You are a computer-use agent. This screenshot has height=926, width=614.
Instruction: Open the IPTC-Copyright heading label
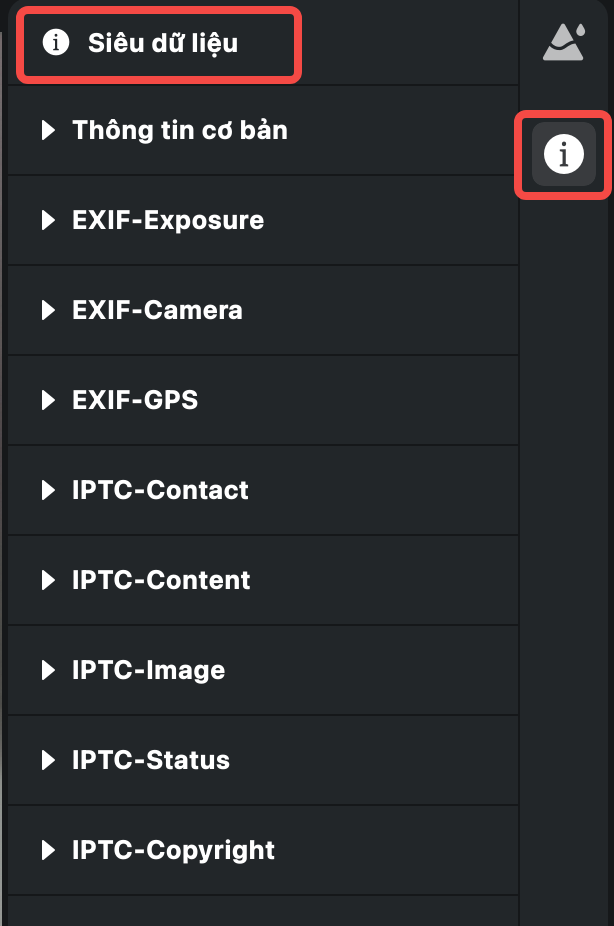tap(174, 851)
